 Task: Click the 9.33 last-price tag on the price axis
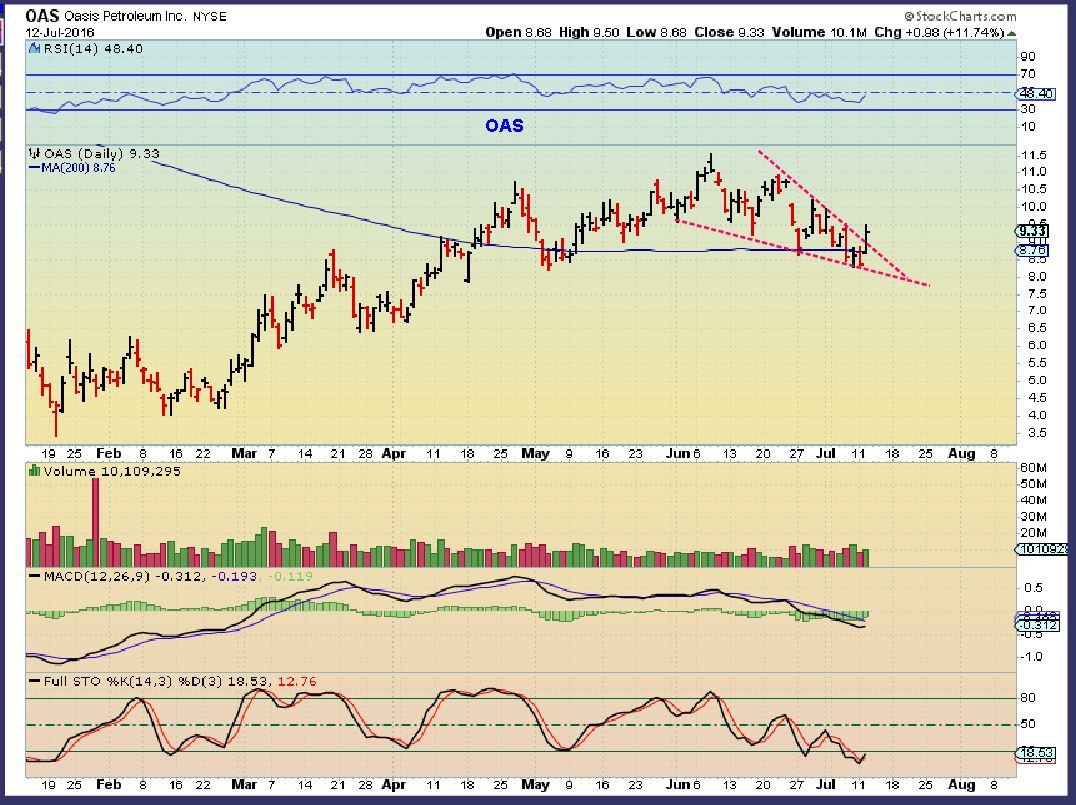(x=1032, y=231)
